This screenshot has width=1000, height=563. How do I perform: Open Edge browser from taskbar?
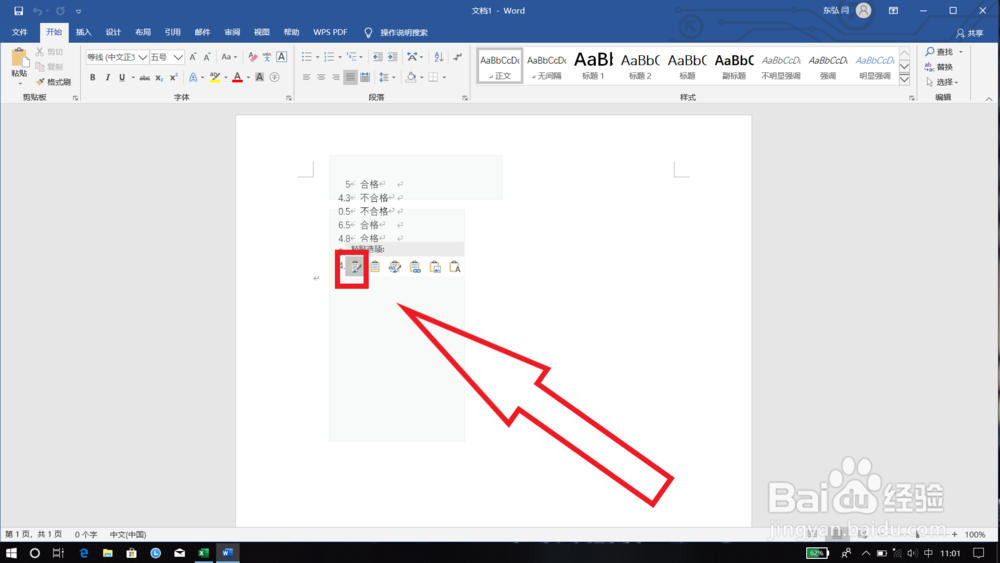click(84, 553)
